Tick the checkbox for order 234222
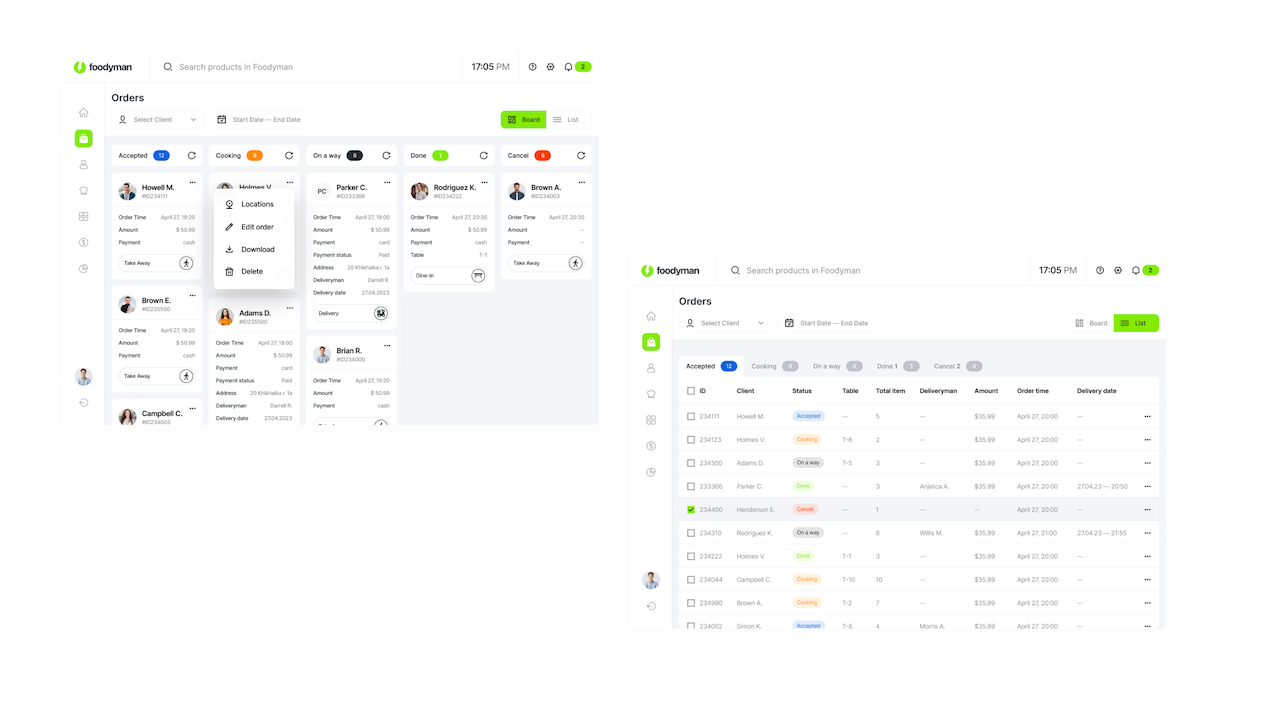Viewport: 1280px width, 720px height. (691, 556)
